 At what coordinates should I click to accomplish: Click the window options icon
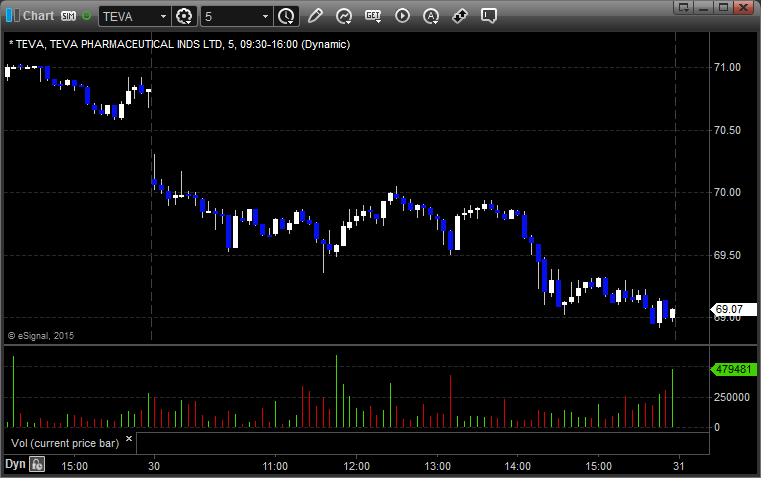pos(683,7)
